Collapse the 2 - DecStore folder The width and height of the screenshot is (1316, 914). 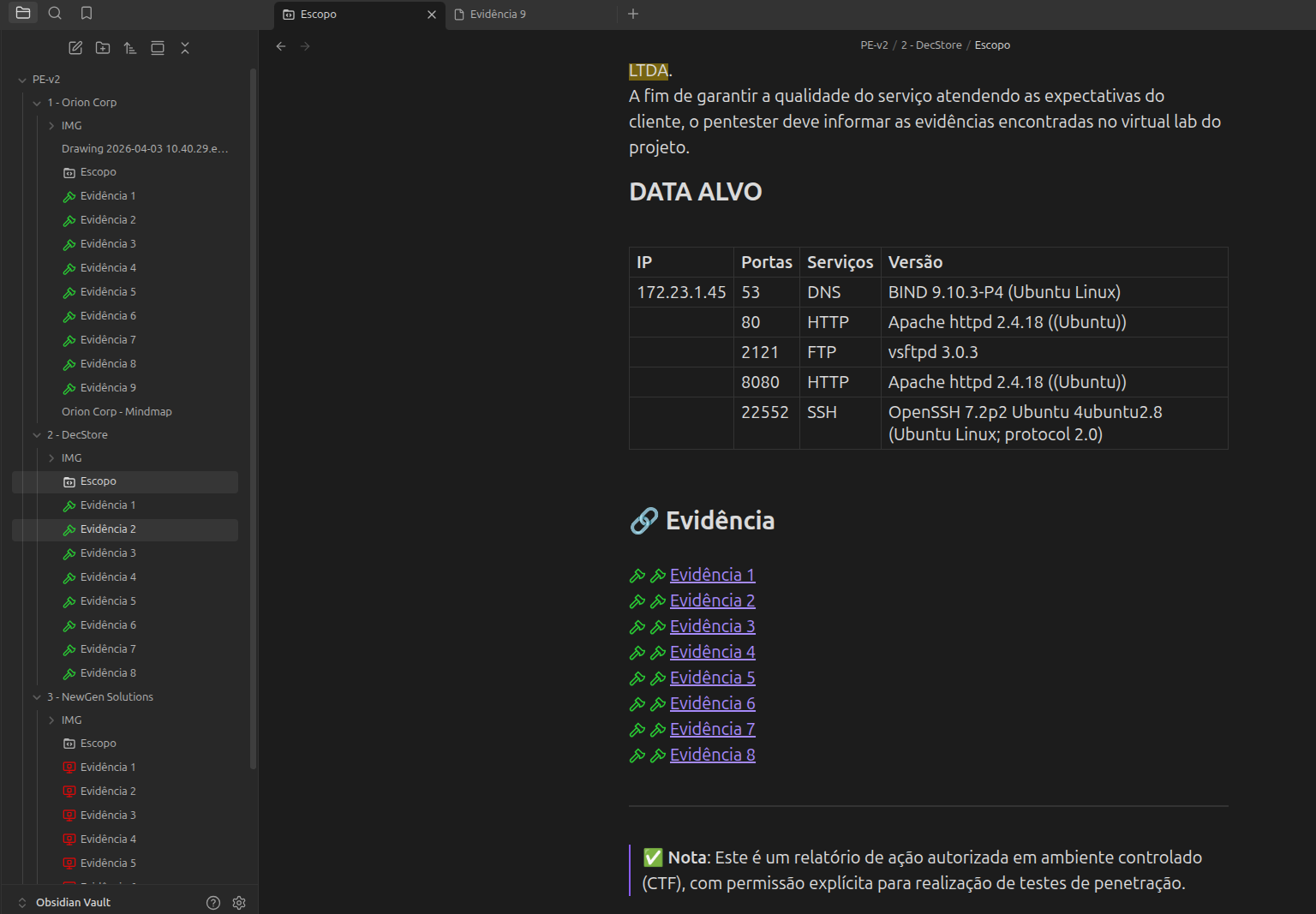(37, 435)
